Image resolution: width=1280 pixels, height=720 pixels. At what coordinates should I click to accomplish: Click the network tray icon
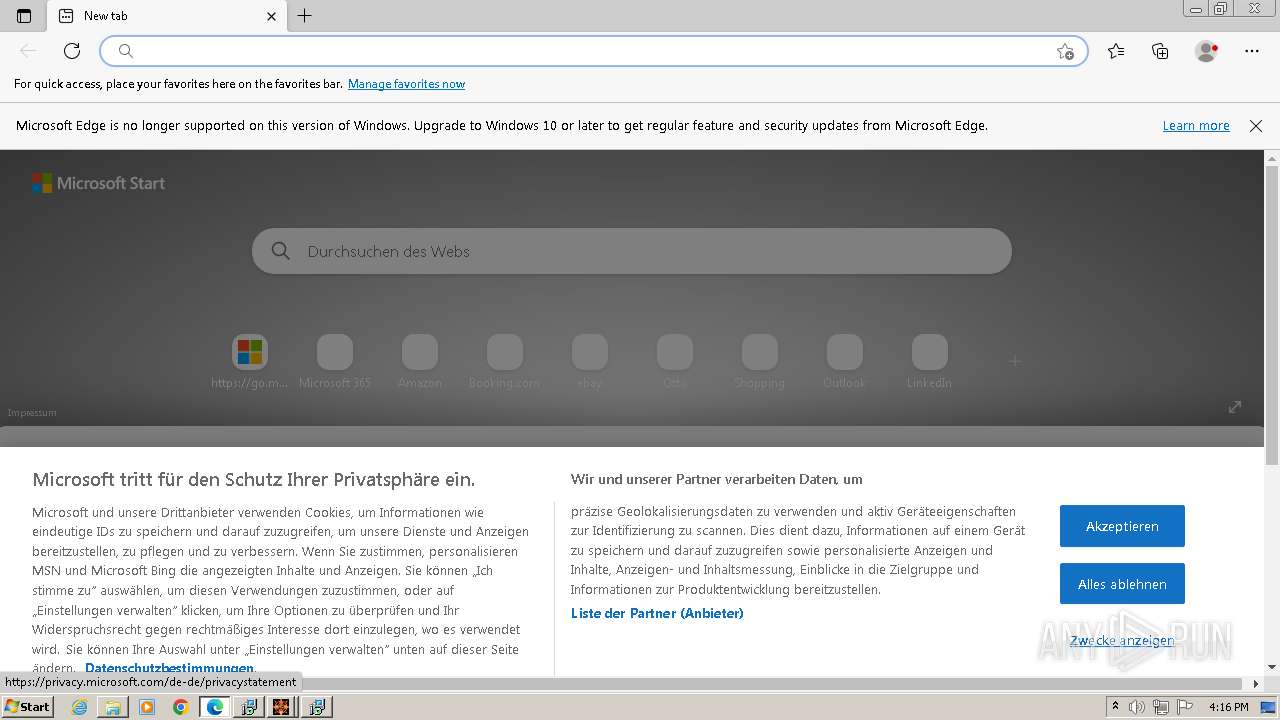pos(1160,707)
